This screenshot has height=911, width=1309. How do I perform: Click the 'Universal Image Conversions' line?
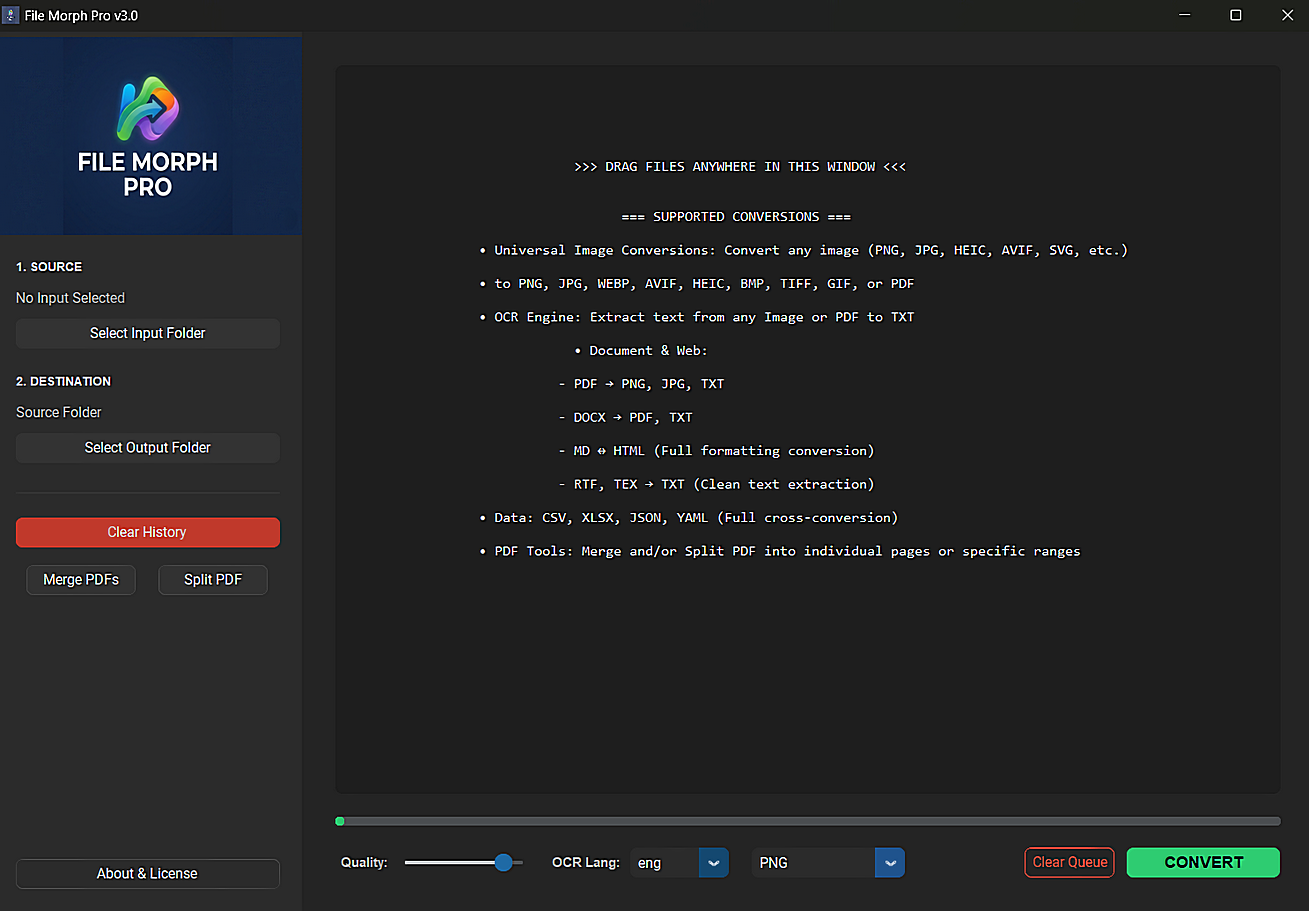(804, 250)
